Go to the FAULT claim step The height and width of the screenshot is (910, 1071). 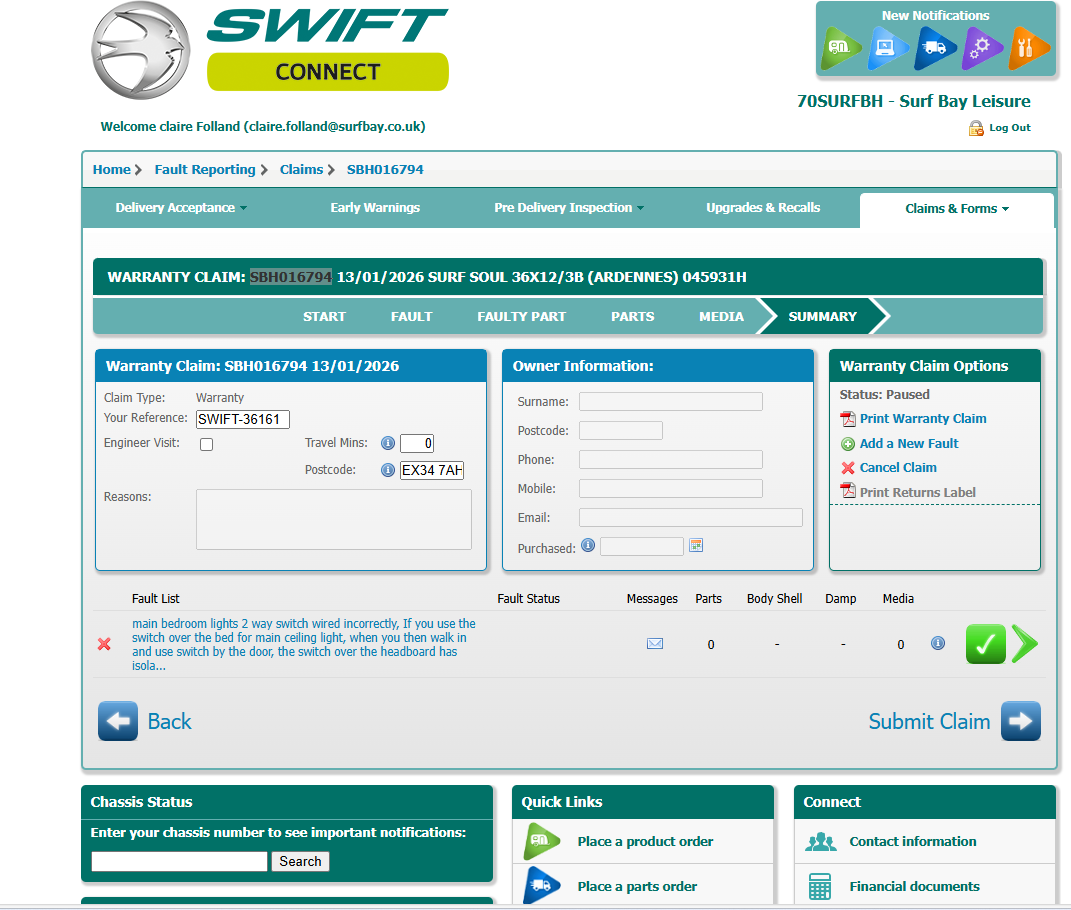coord(411,316)
